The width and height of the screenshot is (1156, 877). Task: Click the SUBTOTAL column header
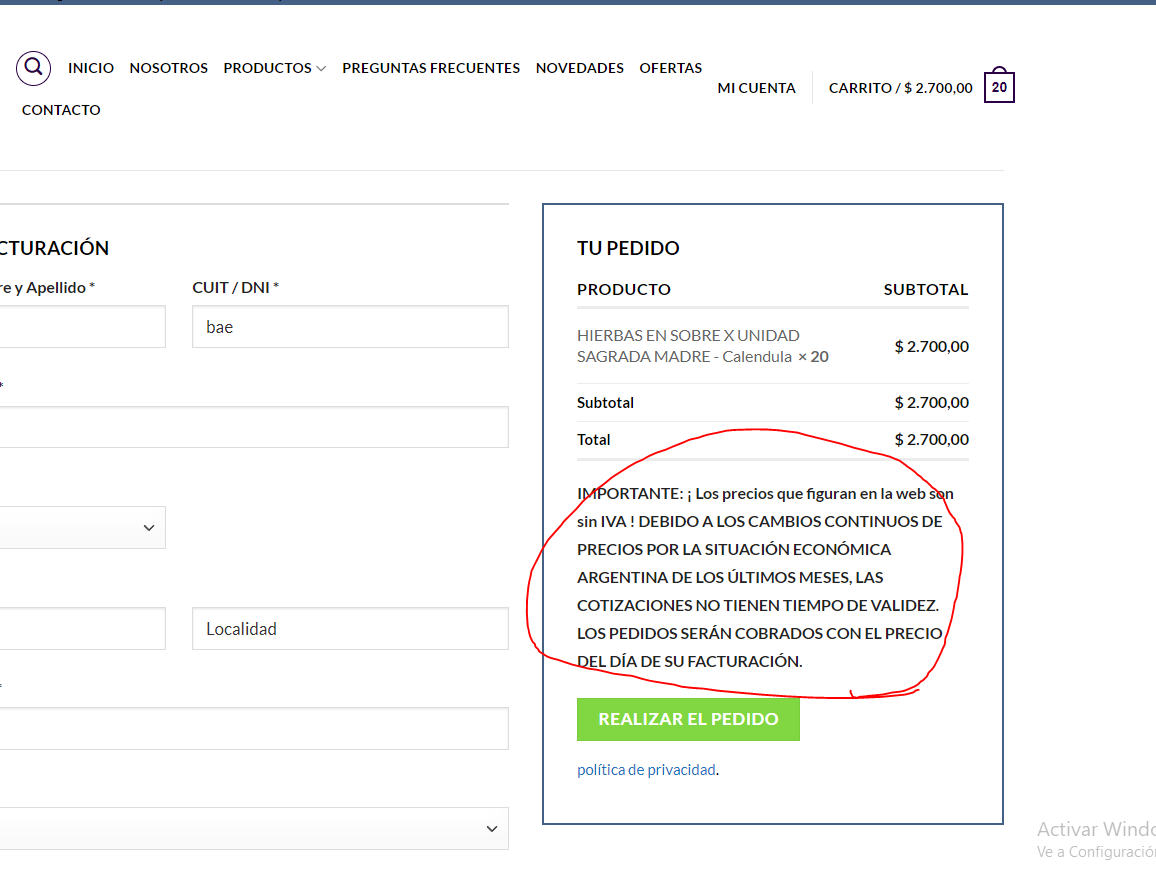tap(926, 290)
